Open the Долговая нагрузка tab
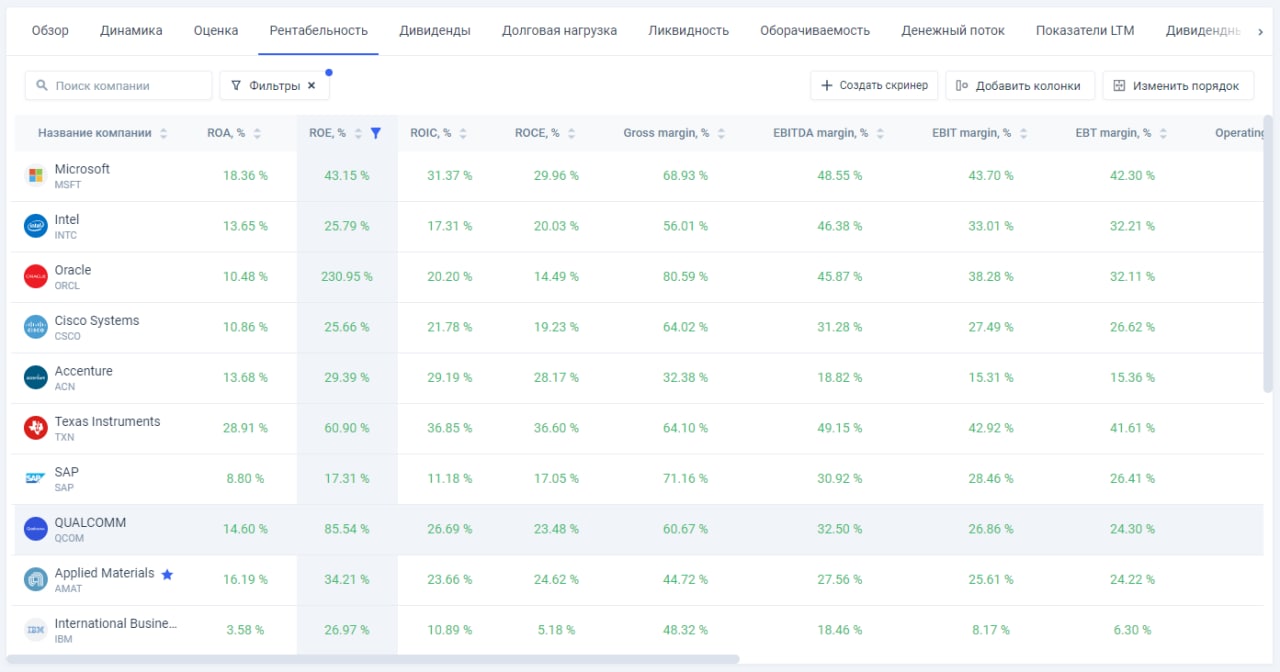 point(559,30)
